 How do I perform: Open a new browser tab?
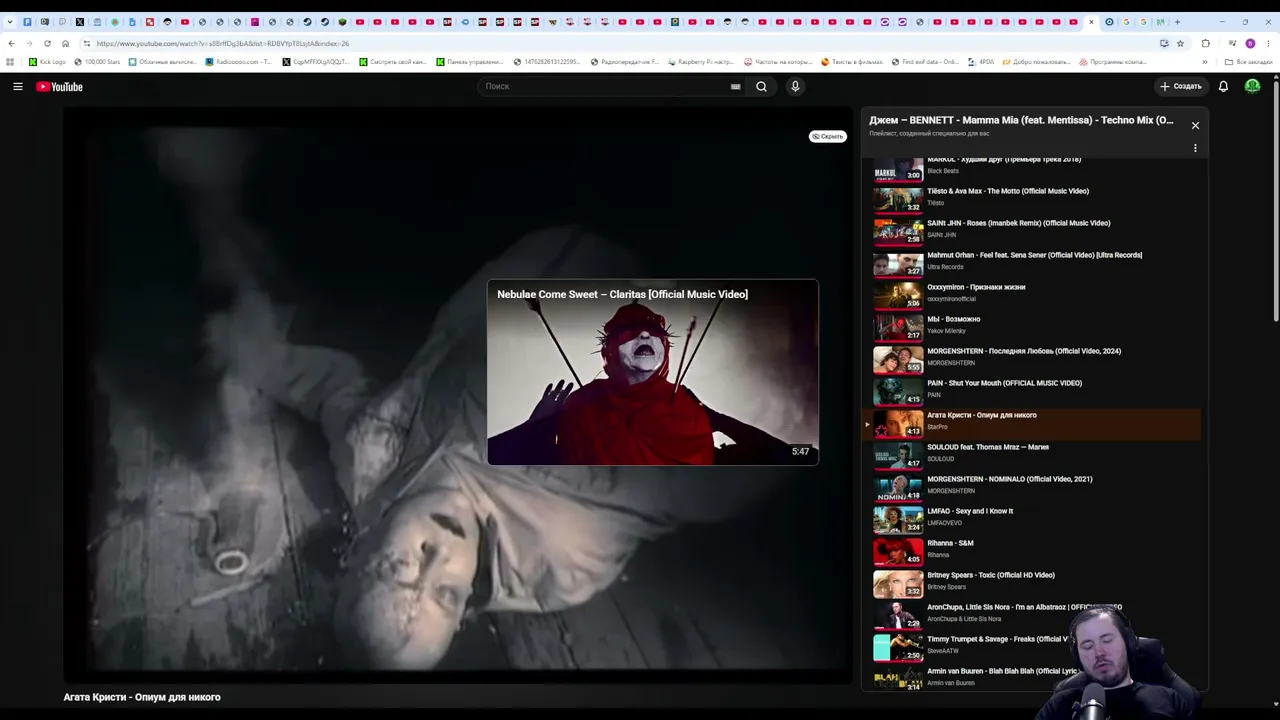point(1177,22)
